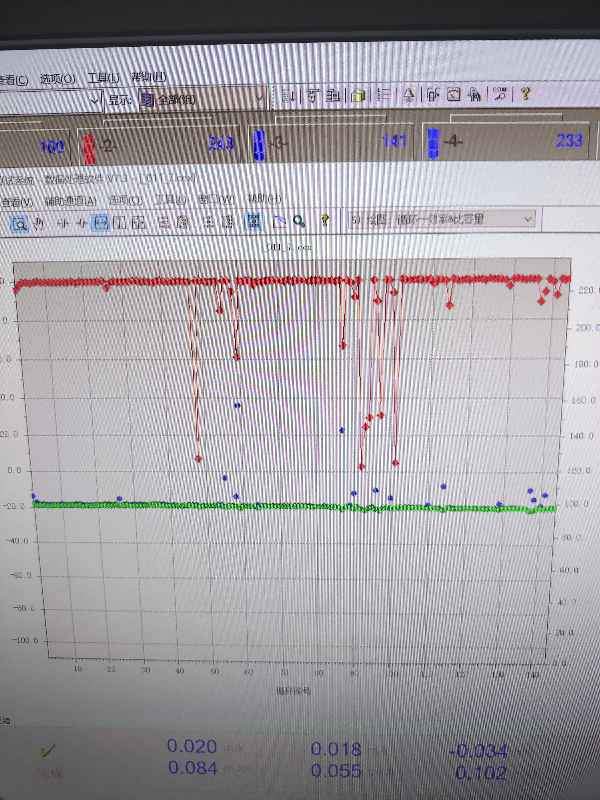Click the red swatch of channel -2-

point(89,149)
